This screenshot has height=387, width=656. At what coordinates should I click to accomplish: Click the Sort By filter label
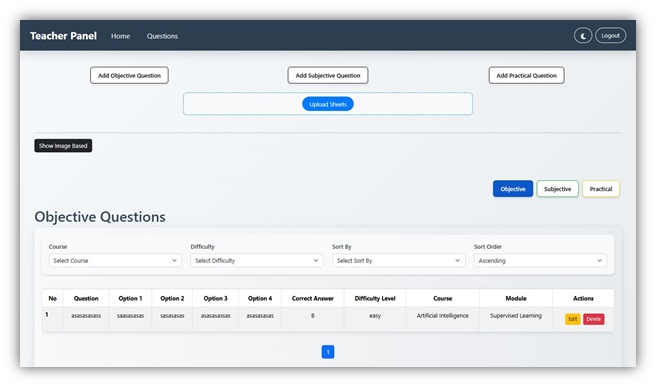pyautogui.click(x=342, y=247)
